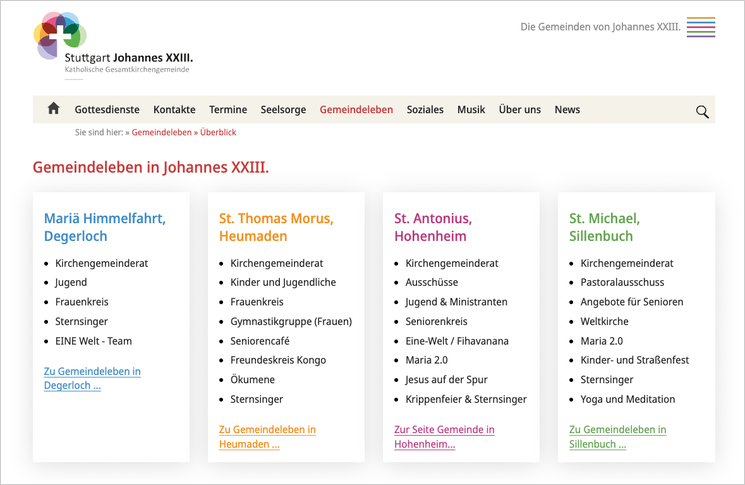Click the 'Weltkirche' item
Image resolution: width=745 pixels, height=485 pixels.
coord(604,322)
